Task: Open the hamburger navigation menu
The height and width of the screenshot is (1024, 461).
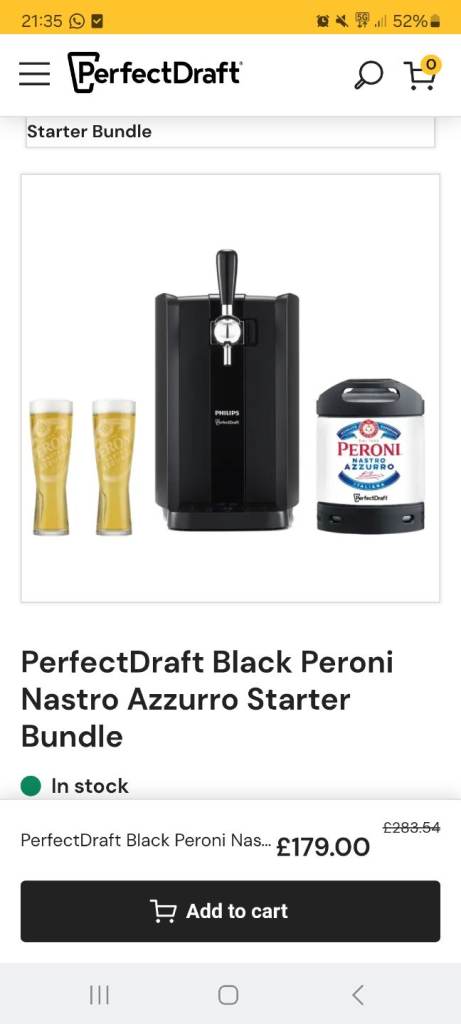Action: click(x=35, y=74)
